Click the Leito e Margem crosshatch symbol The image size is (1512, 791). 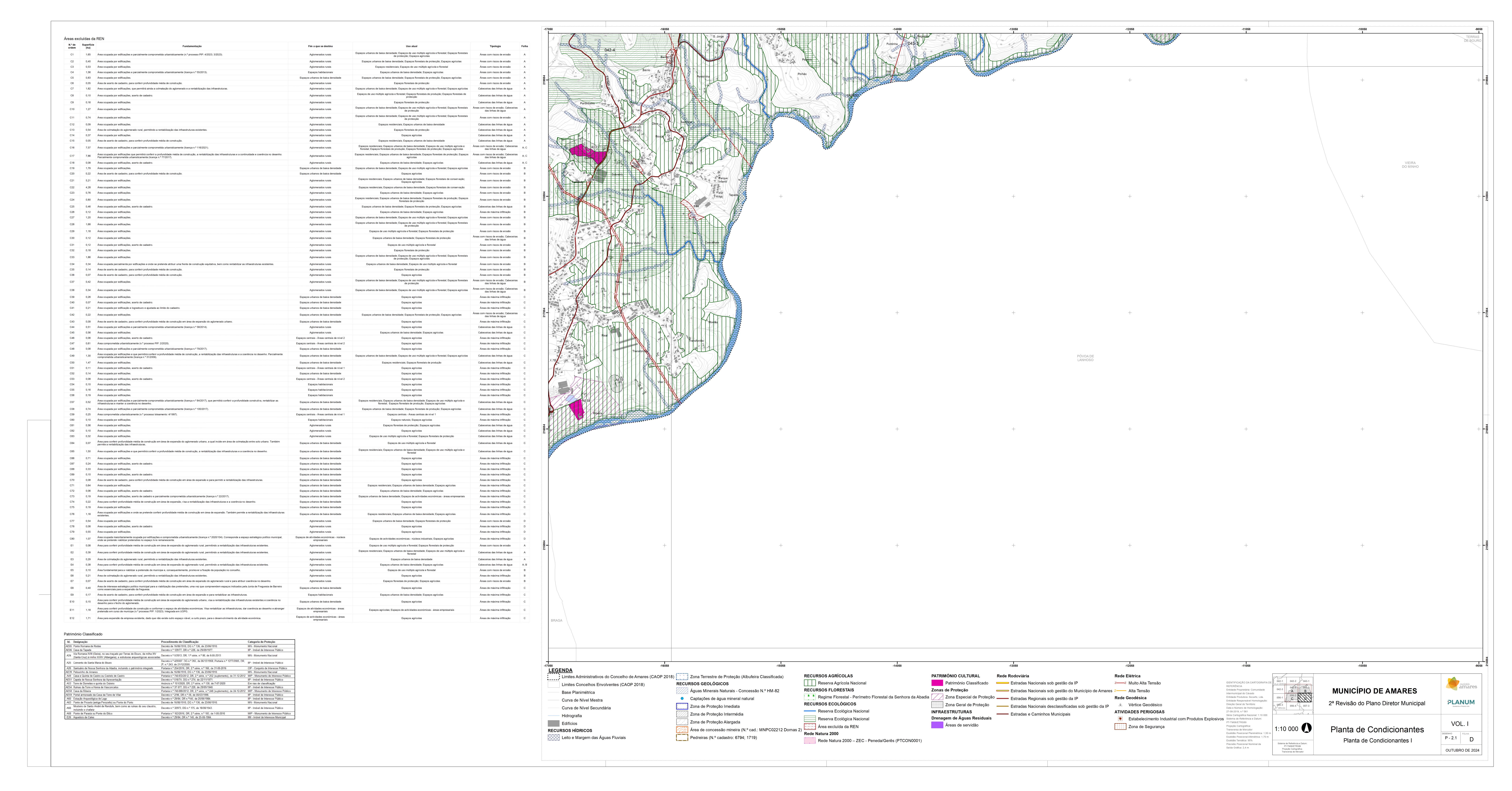point(553,738)
